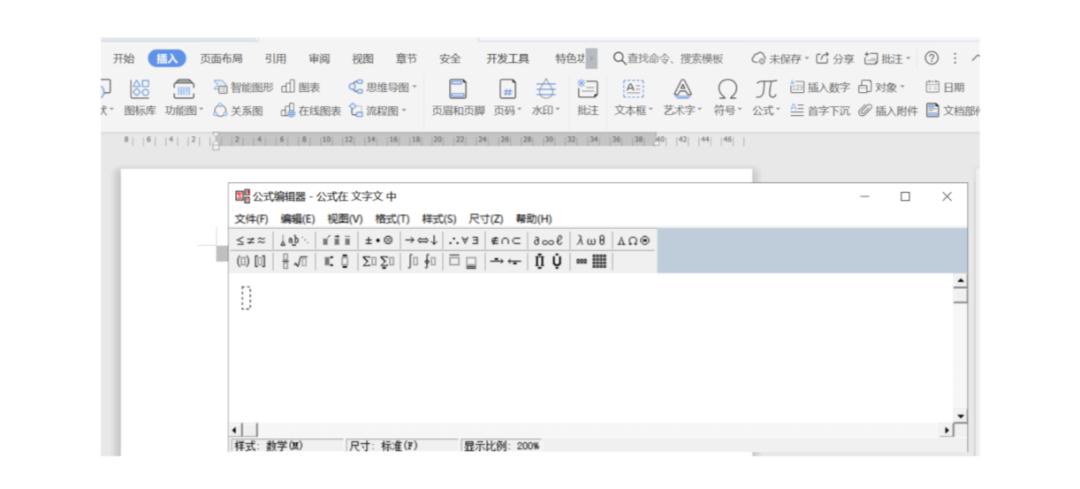Open 样式(S) menu in formula editor
This screenshot has width=1080, height=489.
pos(439,218)
